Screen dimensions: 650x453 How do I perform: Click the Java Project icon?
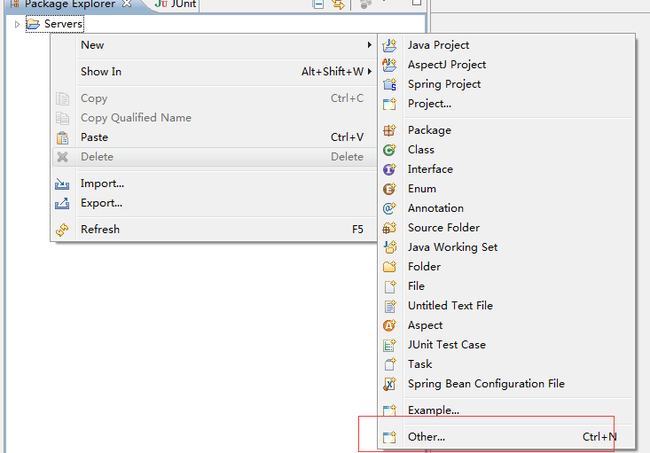(x=389, y=45)
